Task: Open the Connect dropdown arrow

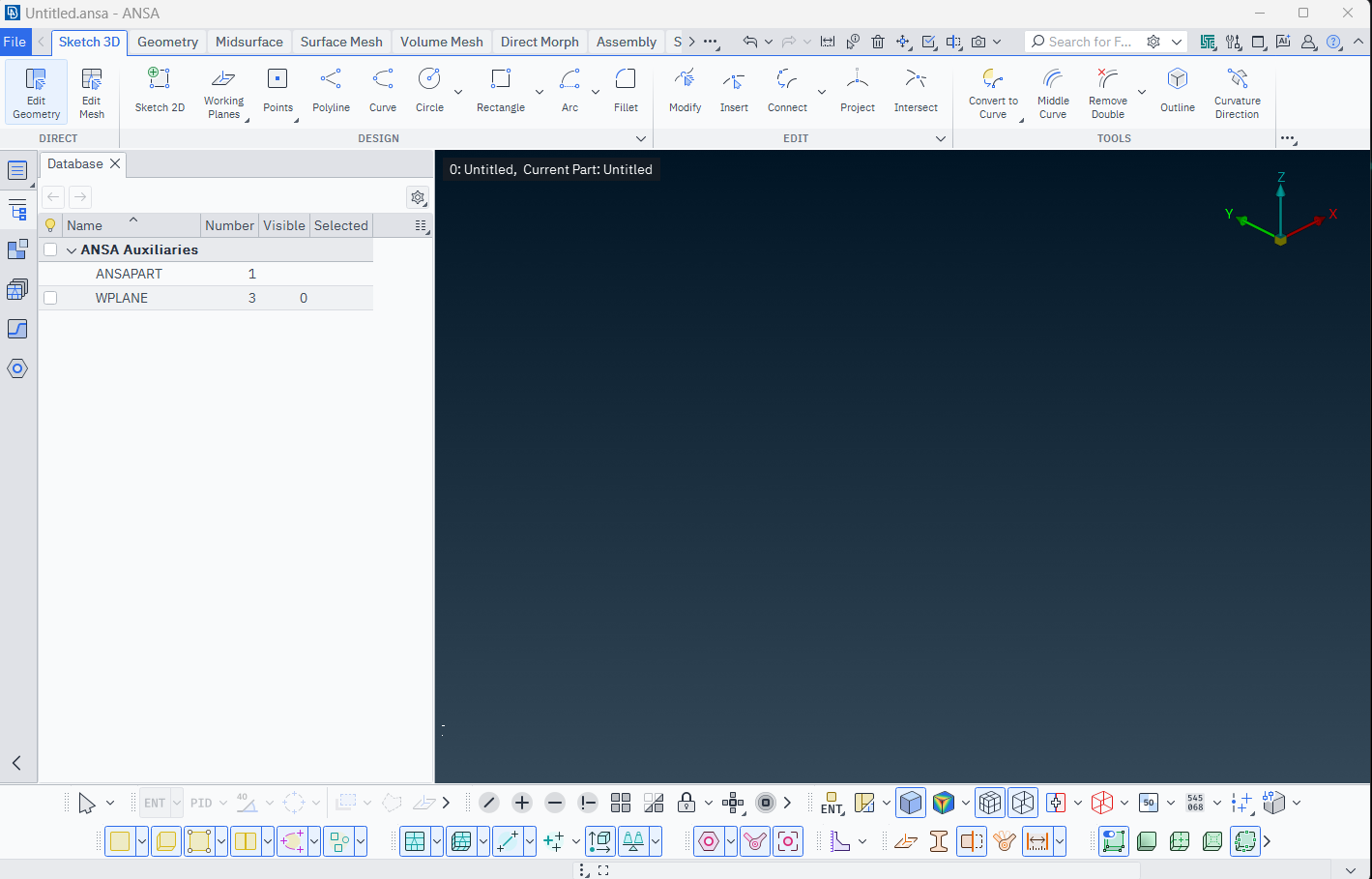Action: pyautogui.click(x=822, y=93)
